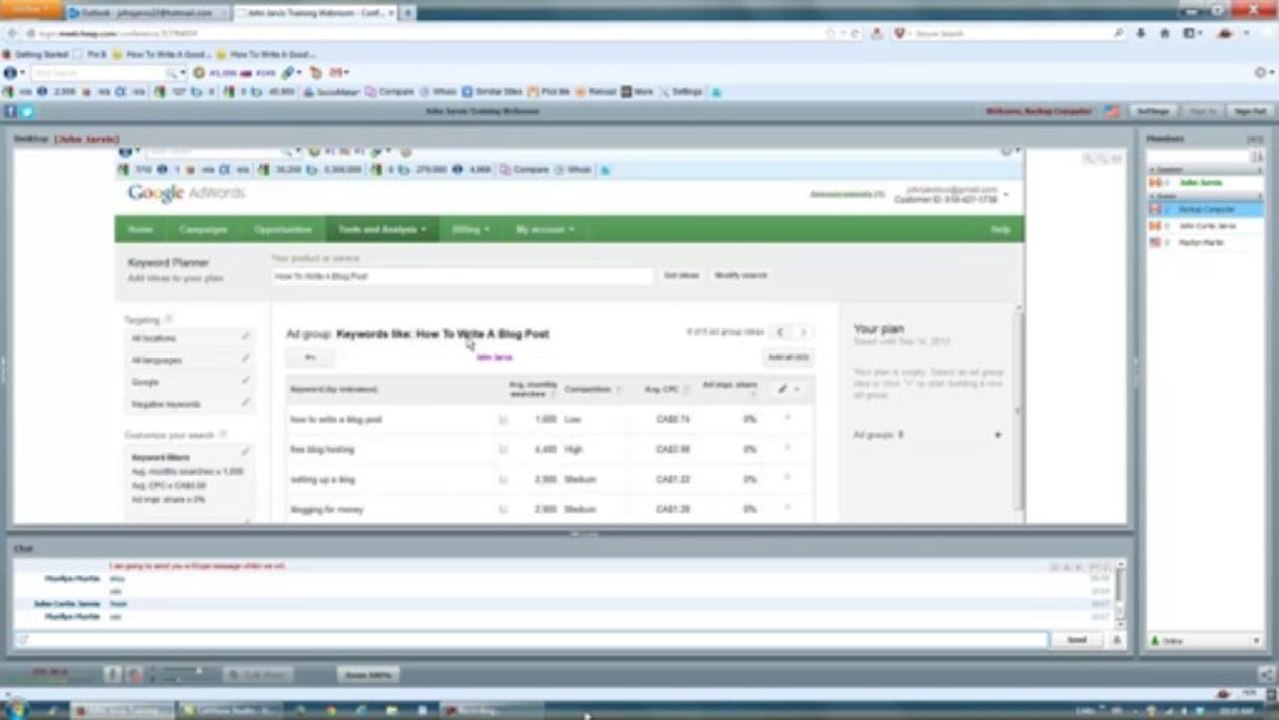Click Modify search button
The width and height of the screenshot is (1279, 720).
[740, 275]
